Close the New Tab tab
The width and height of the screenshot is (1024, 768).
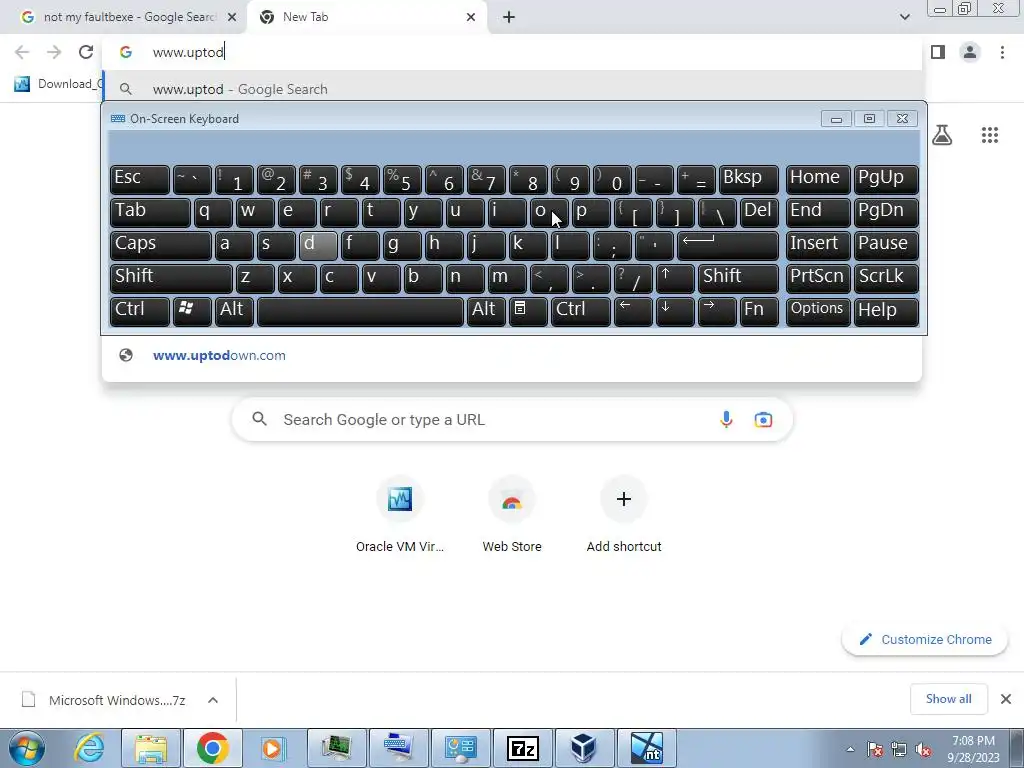coord(471,17)
